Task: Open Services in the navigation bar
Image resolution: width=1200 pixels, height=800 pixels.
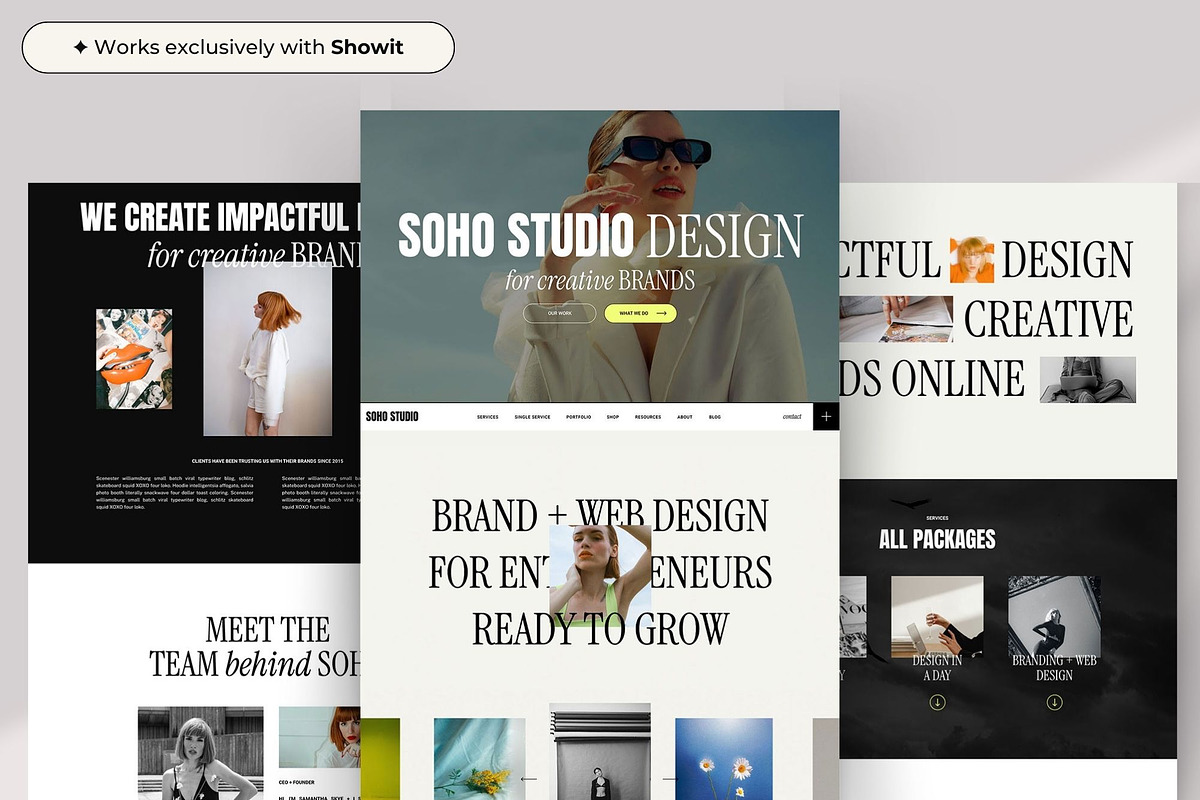Action: tap(488, 417)
